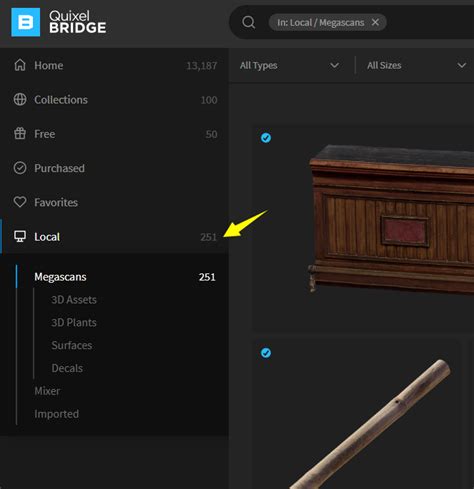Click the Collections globe icon
The height and width of the screenshot is (489, 474).
pos(20,99)
